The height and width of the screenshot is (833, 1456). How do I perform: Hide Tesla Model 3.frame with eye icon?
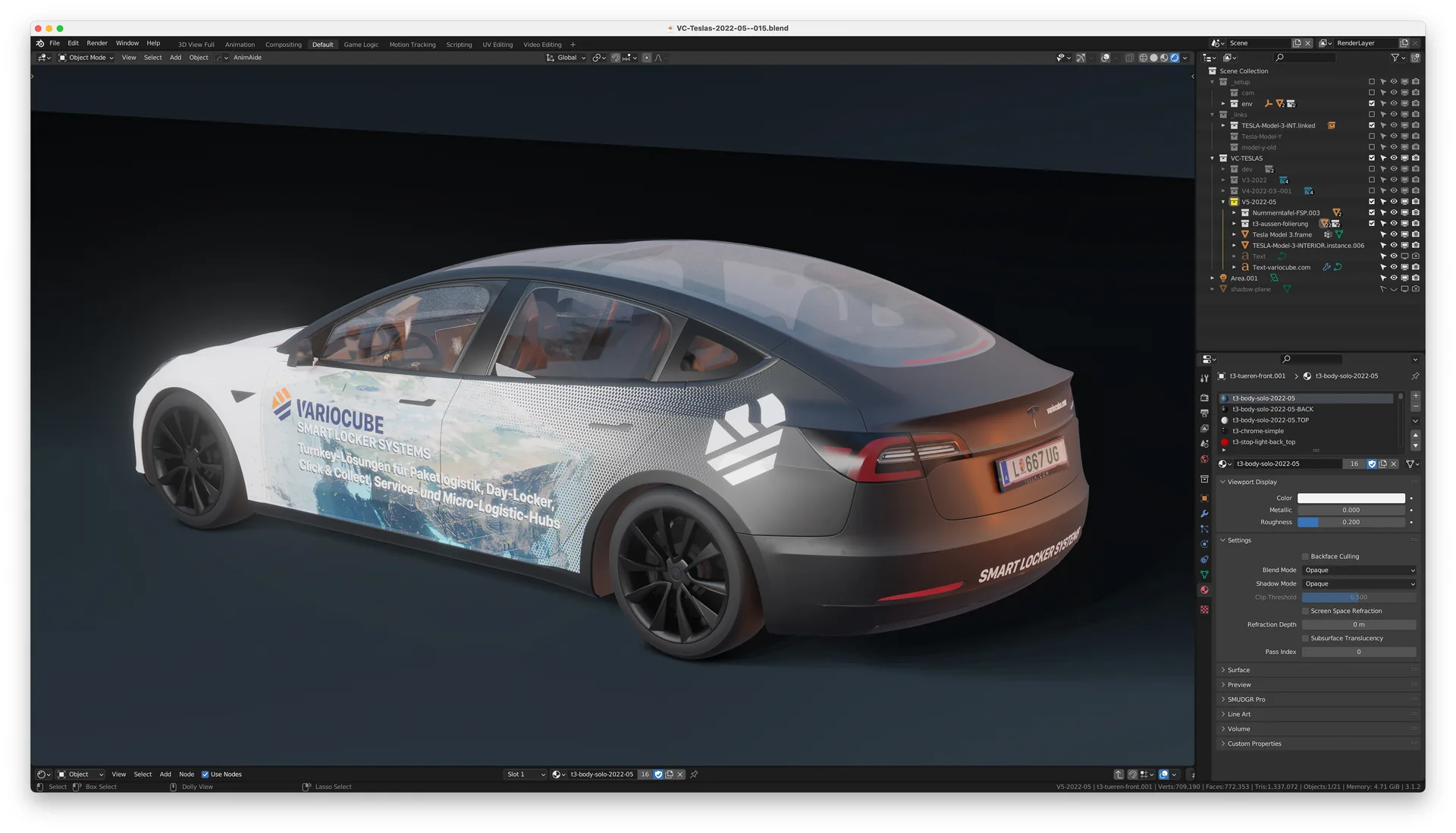click(1393, 234)
